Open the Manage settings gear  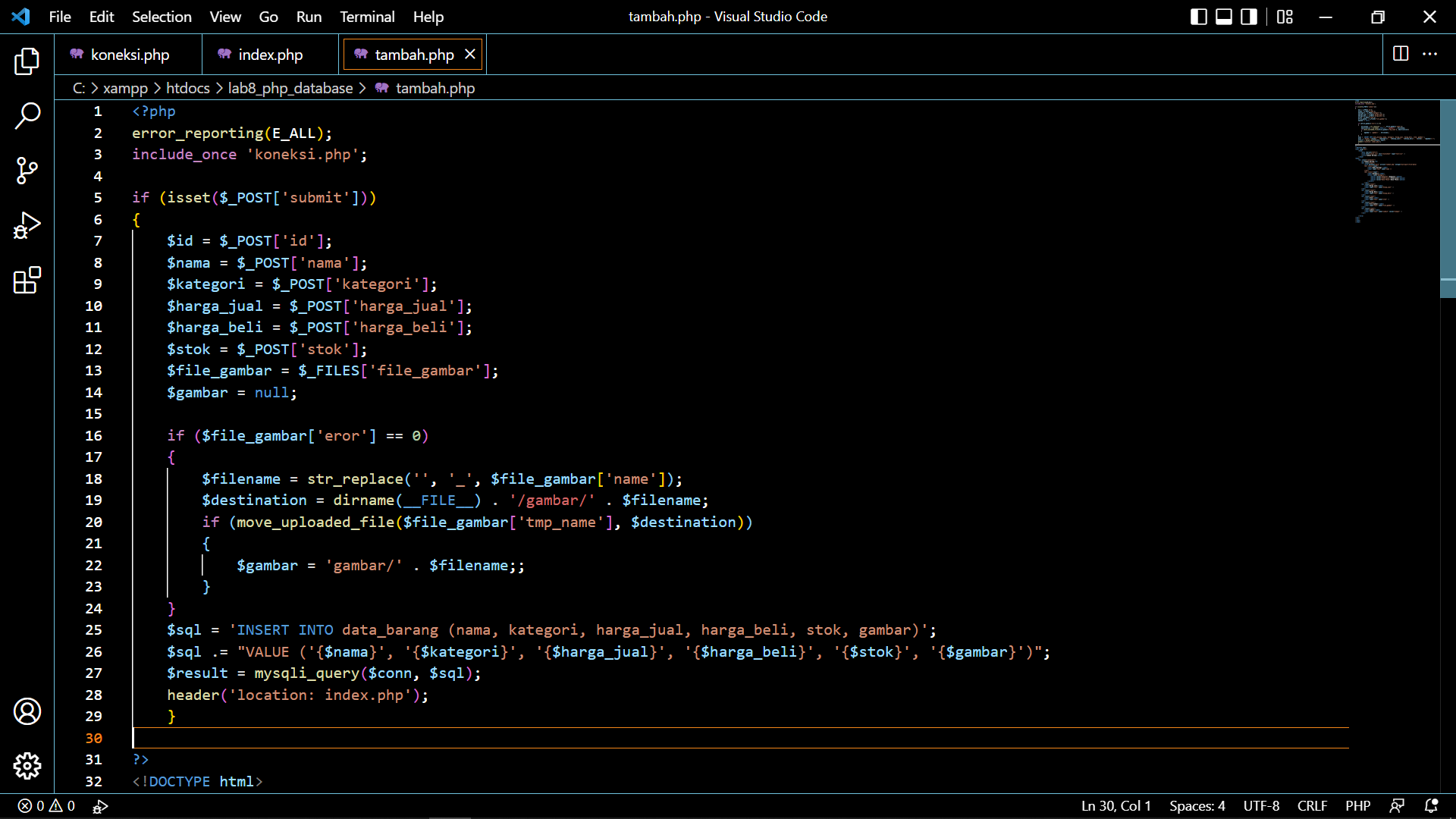(27, 766)
